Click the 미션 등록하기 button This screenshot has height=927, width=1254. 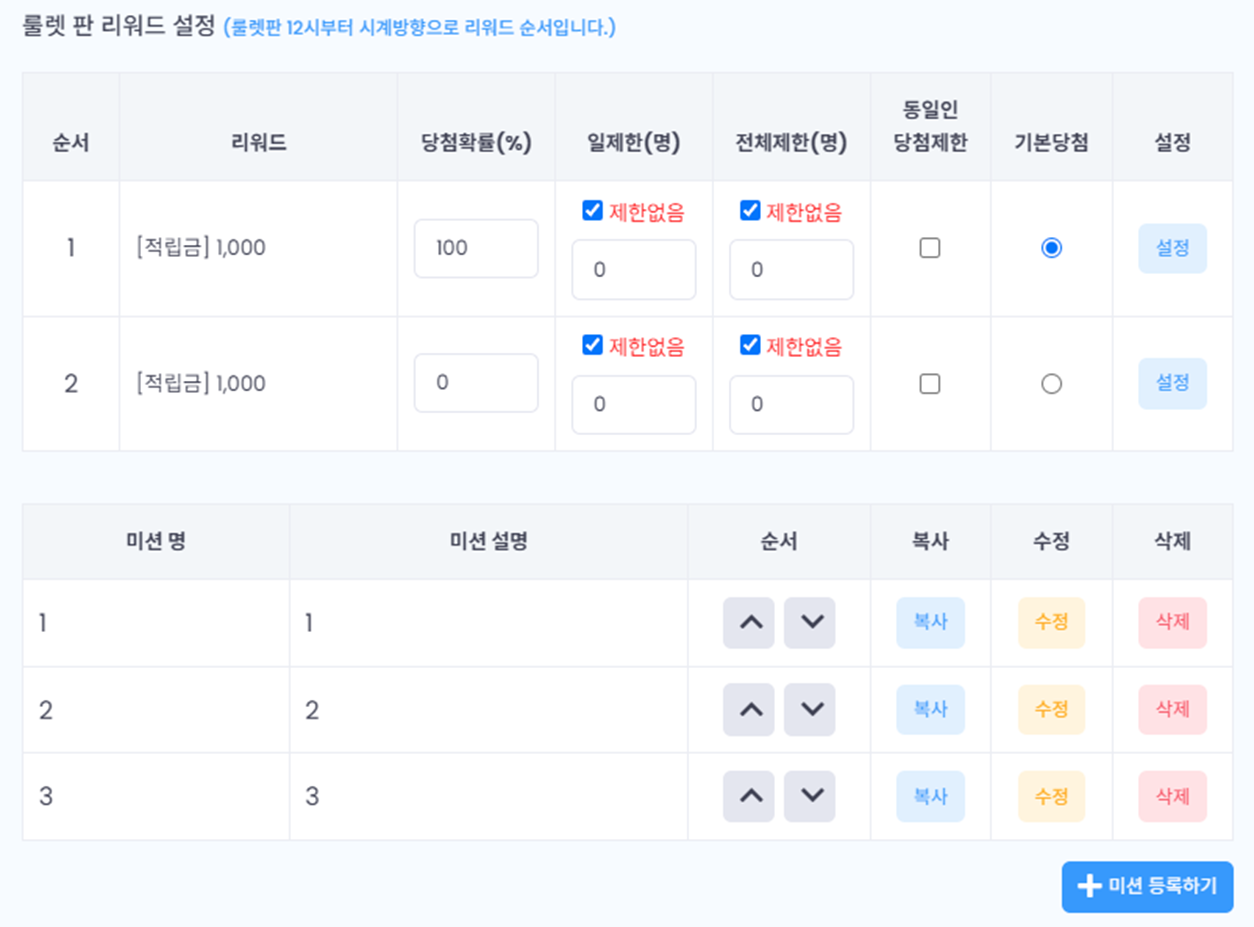point(1147,886)
